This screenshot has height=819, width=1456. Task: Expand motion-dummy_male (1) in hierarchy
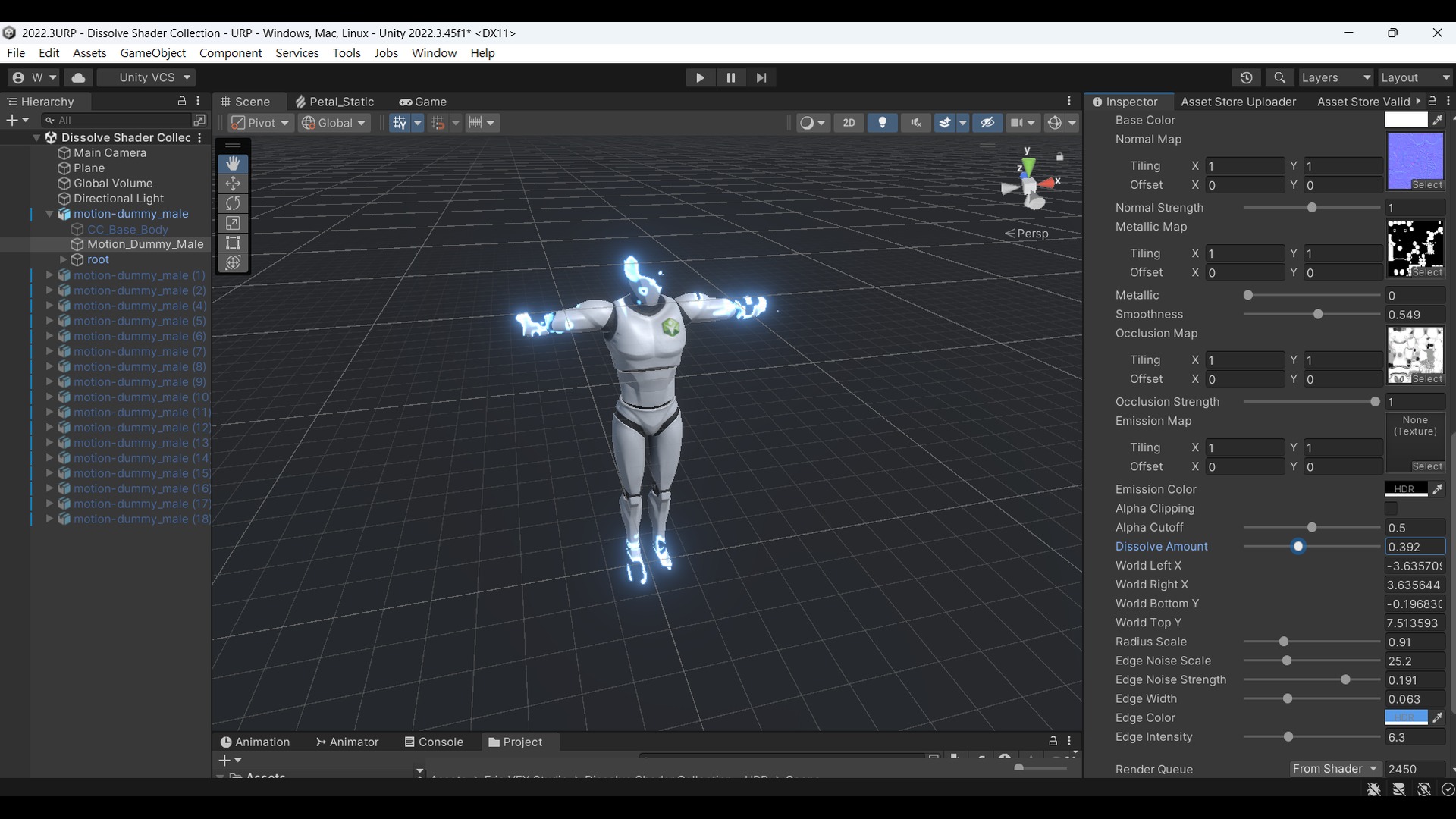click(49, 275)
